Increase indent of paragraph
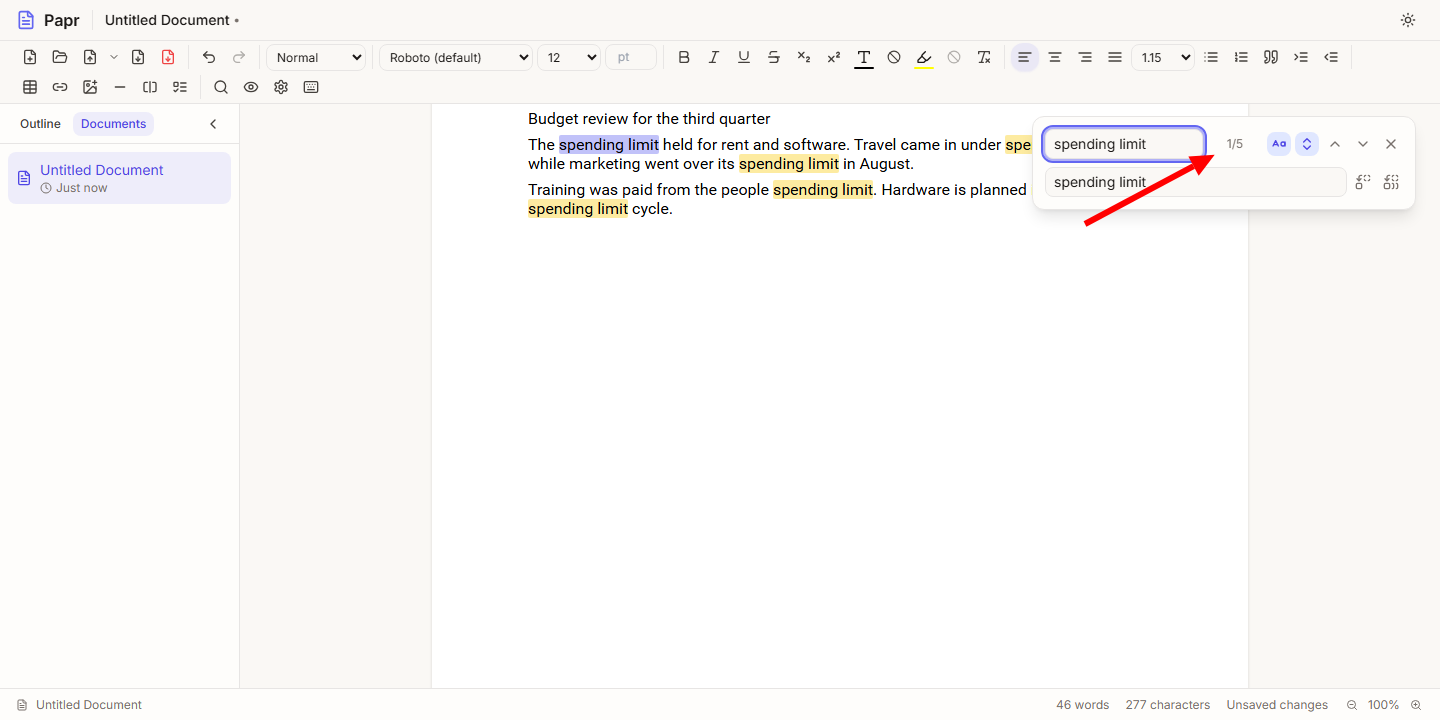1440x720 pixels. pos(1301,57)
